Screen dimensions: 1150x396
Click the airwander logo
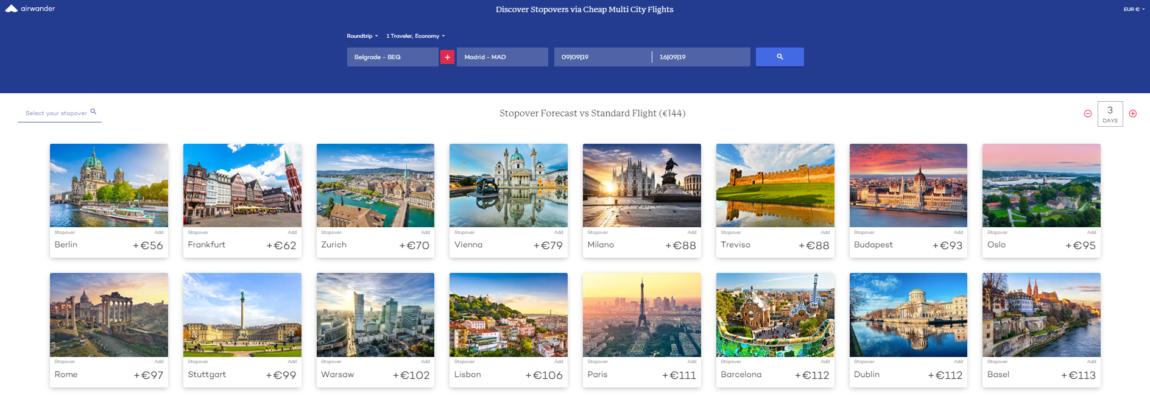[x=30, y=9]
